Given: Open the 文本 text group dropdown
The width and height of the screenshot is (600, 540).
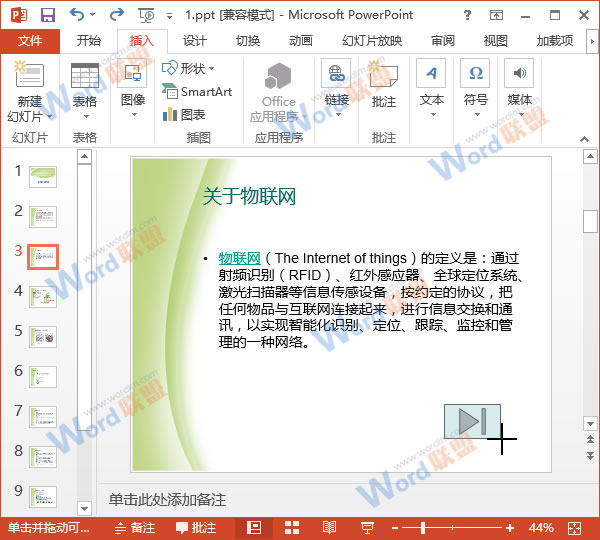Looking at the screenshot, I should [x=432, y=90].
